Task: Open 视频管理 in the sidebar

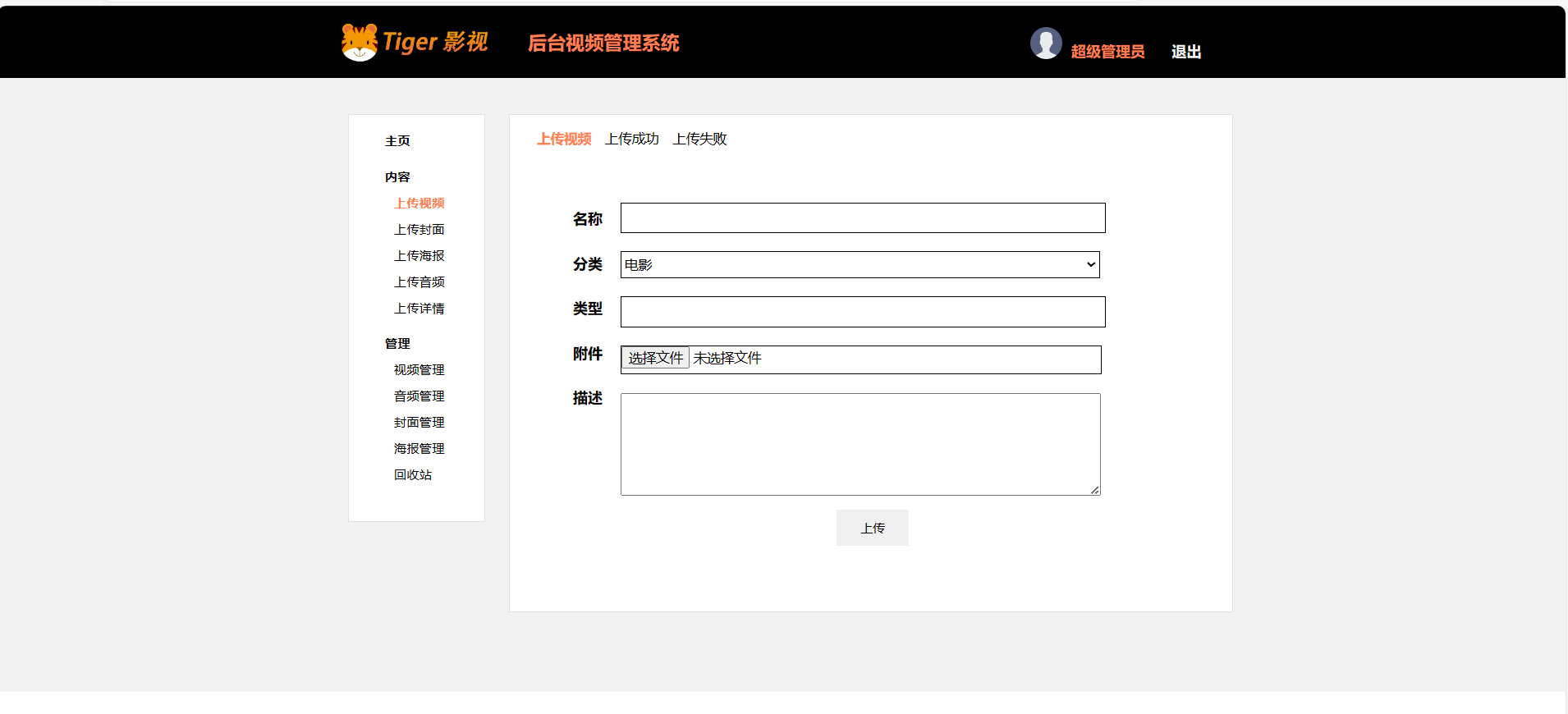Action: 420,370
